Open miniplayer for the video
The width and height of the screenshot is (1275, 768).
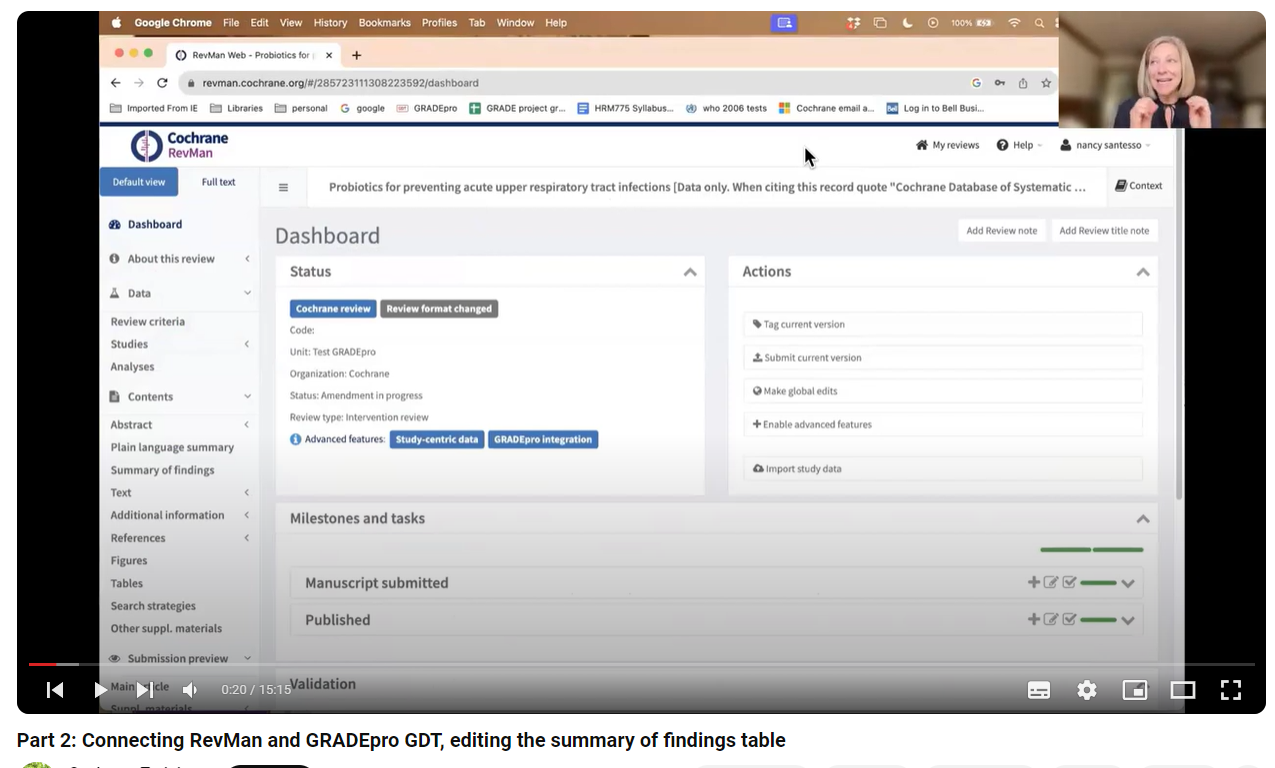1135,690
